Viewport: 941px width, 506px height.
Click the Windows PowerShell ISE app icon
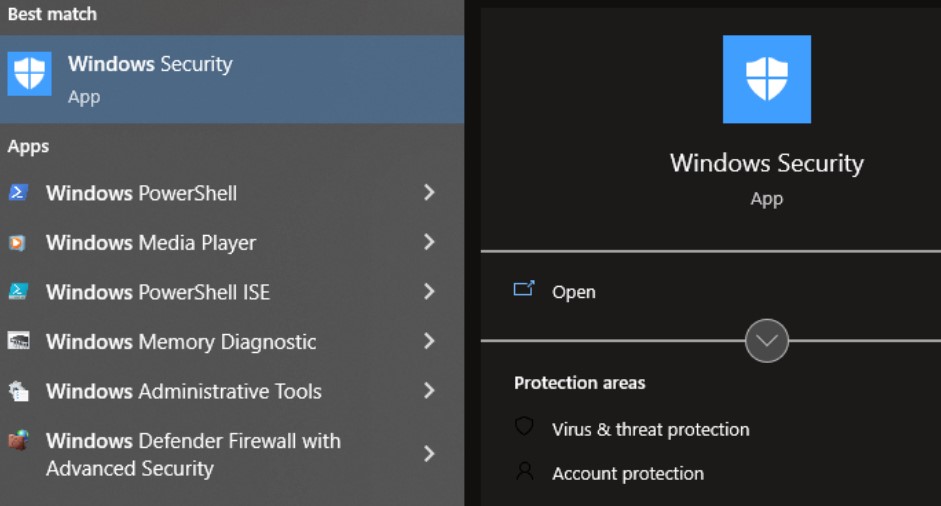coord(18,292)
